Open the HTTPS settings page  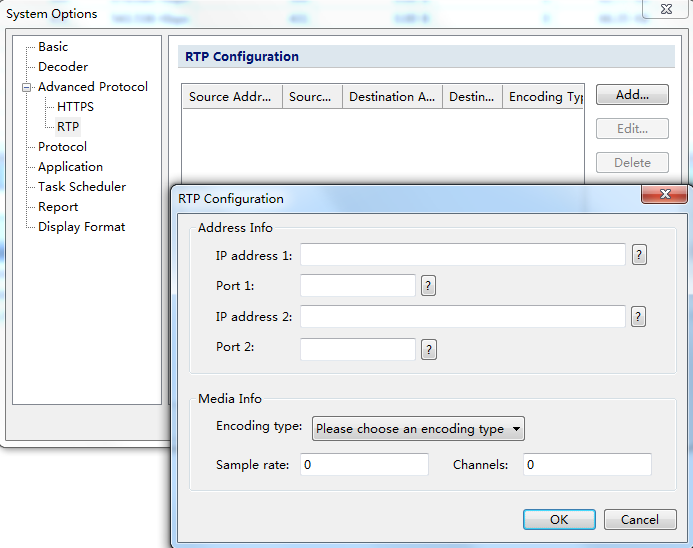tap(75, 107)
